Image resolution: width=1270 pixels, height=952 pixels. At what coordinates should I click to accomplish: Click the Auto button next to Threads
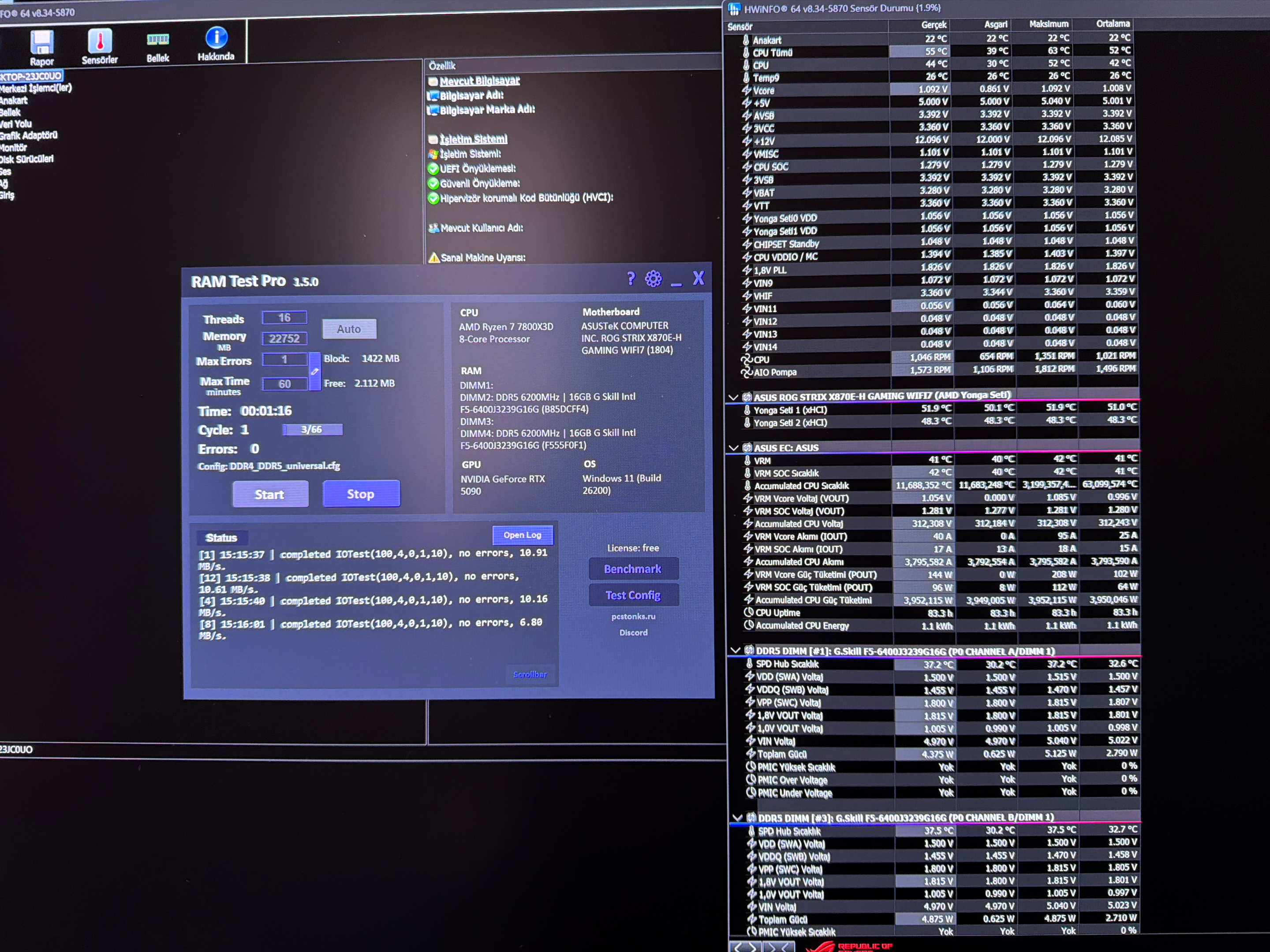tap(349, 329)
